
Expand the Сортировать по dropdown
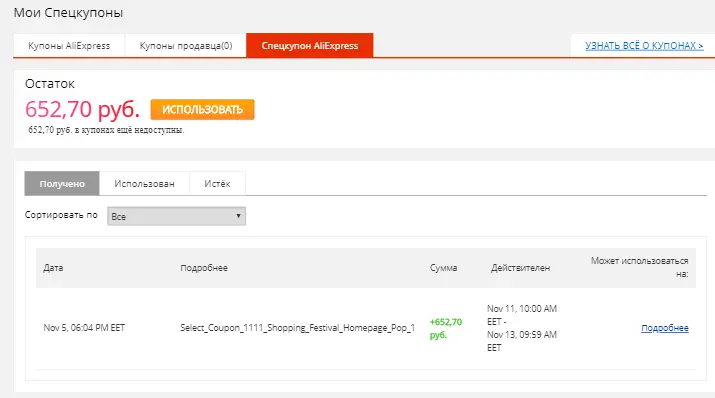176,216
